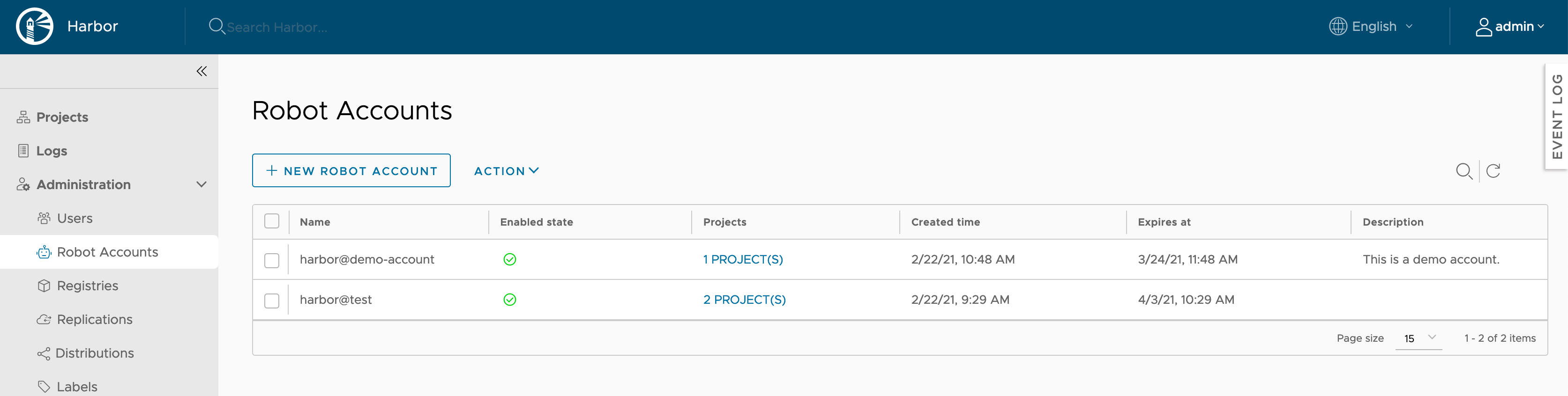
Task: Click enabled checkmark icon for harbor@test
Action: pyautogui.click(x=509, y=300)
